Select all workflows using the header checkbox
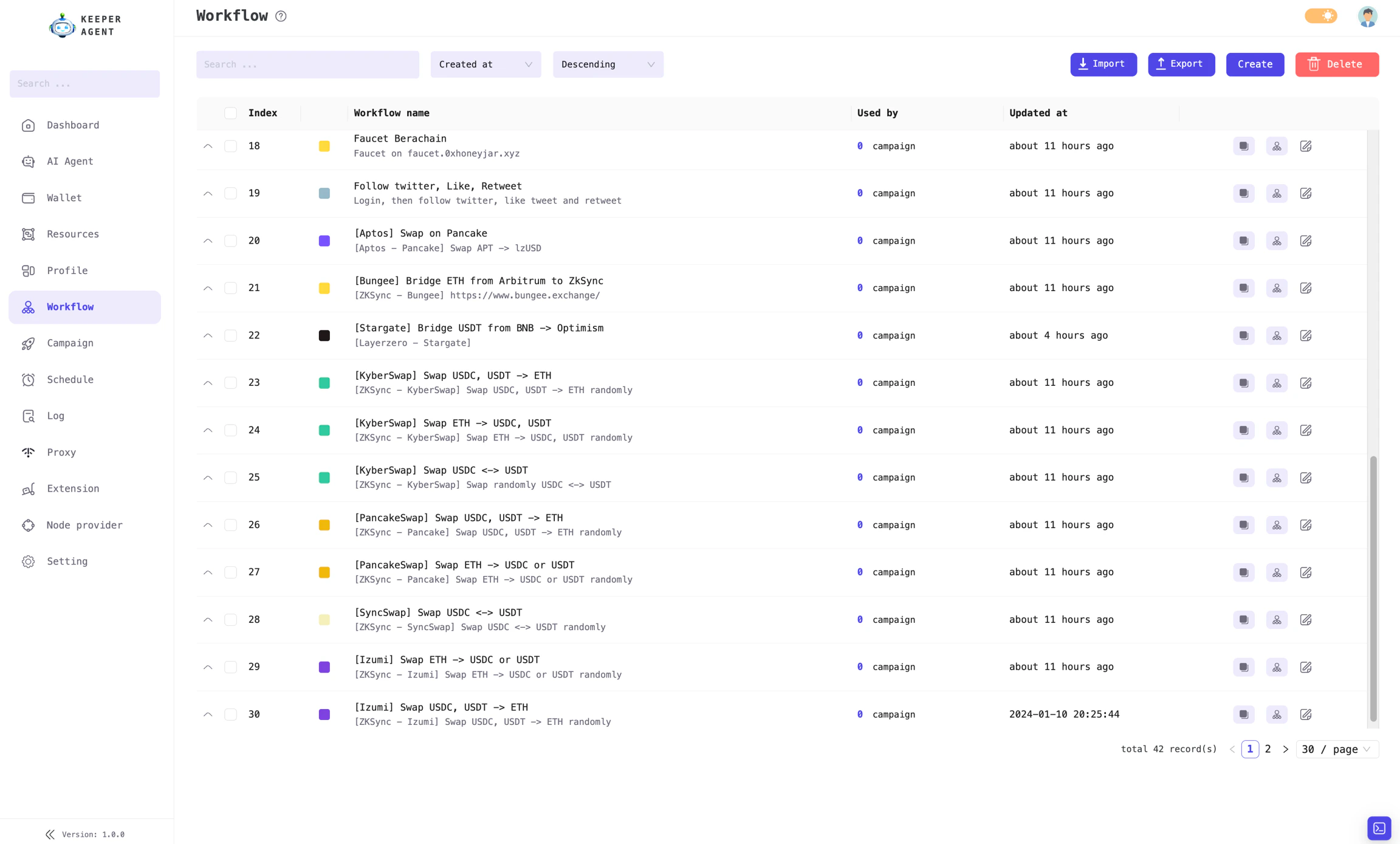Viewport: 1400px width, 844px height. coord(231,113)
